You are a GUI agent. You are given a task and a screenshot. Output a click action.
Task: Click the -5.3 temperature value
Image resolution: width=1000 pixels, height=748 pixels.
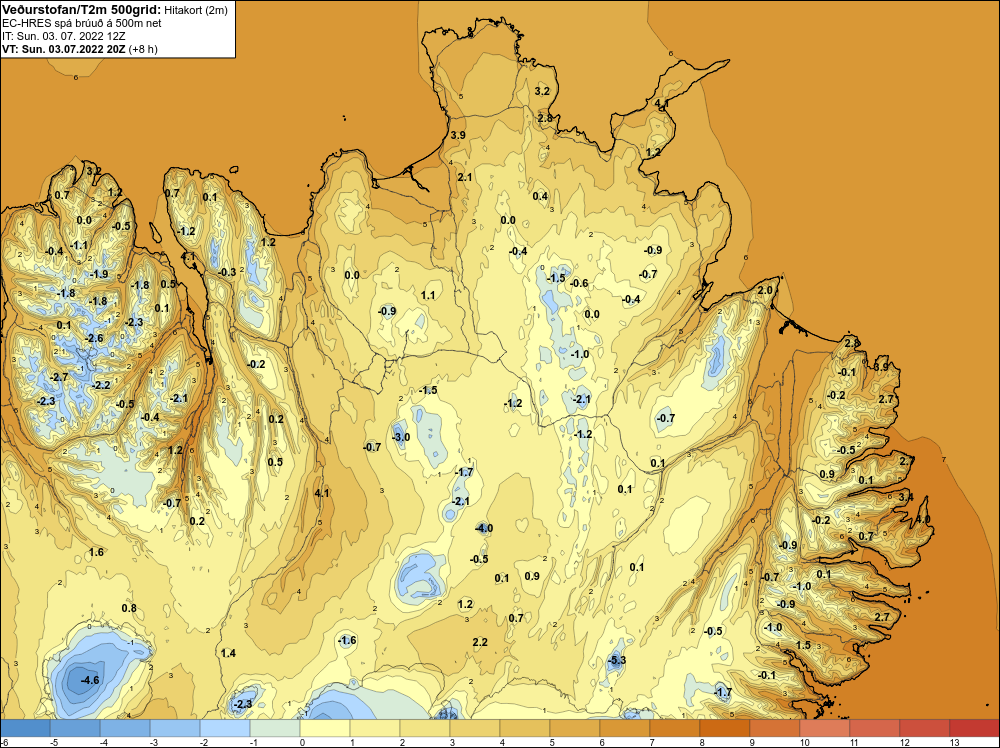[x=617, y=660]
